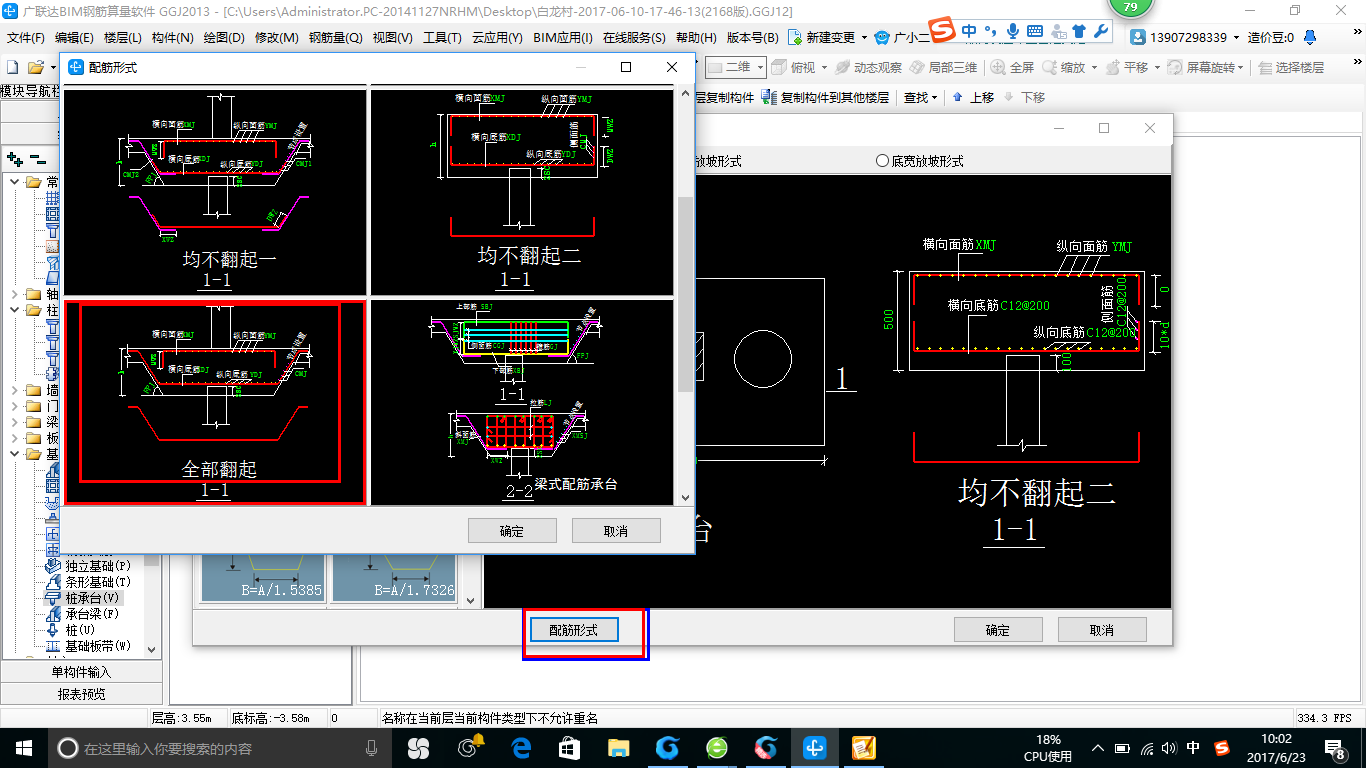The height and width of the screenshot is (768, 1366).
Task: Click the notification bell icon
Action: [1308, 38]
